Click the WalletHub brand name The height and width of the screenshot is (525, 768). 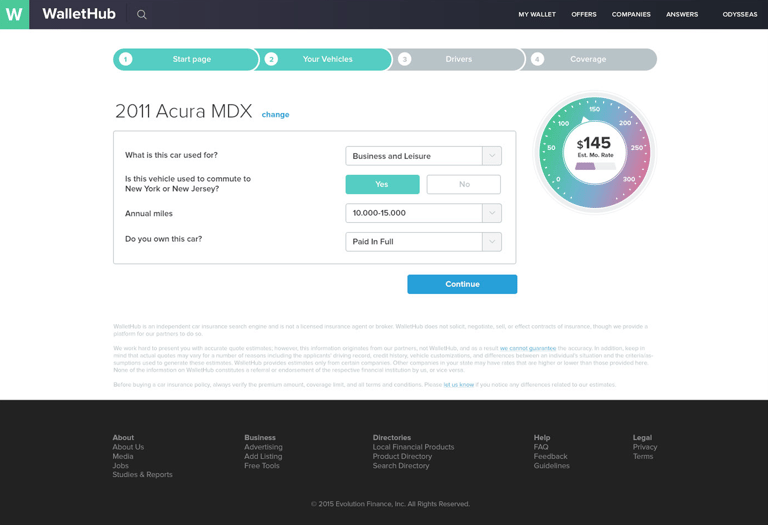pos(79,14)
